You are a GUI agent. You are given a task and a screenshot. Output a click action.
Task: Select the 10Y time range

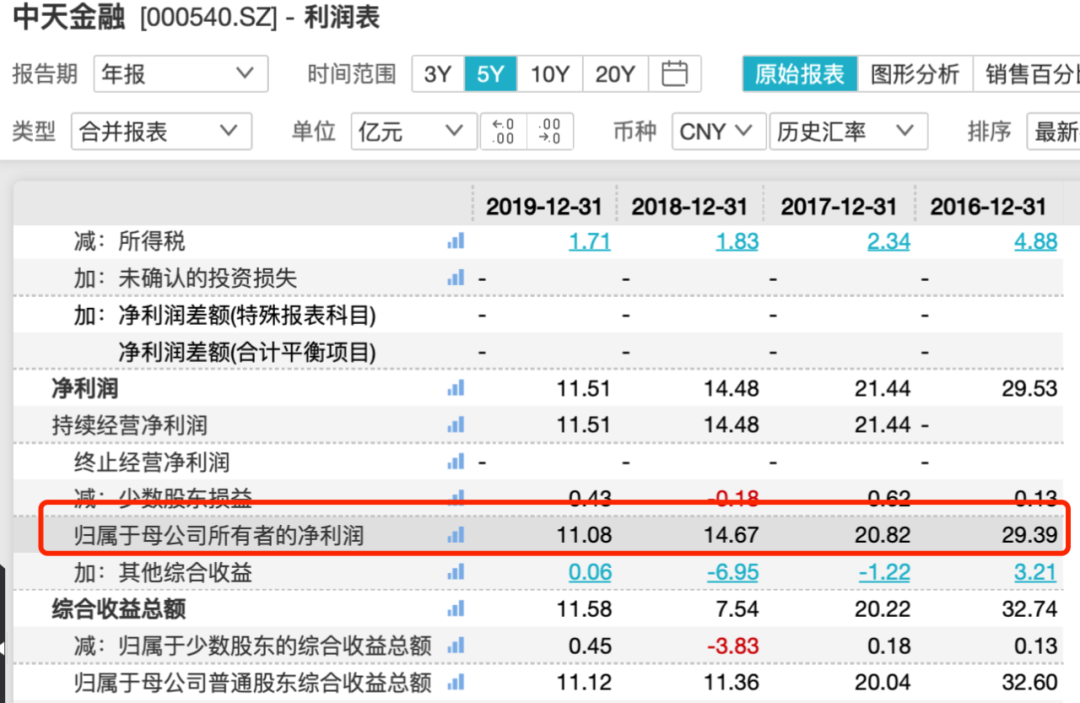tap(550, 74)
